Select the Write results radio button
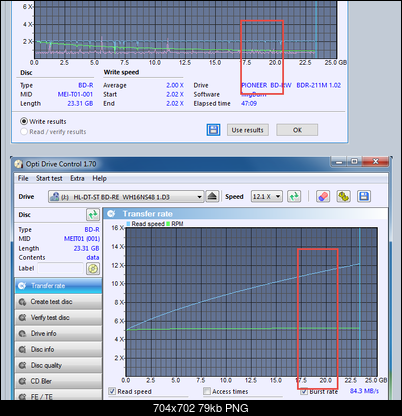This screenshot has width=402, height=416. (24, 121)
